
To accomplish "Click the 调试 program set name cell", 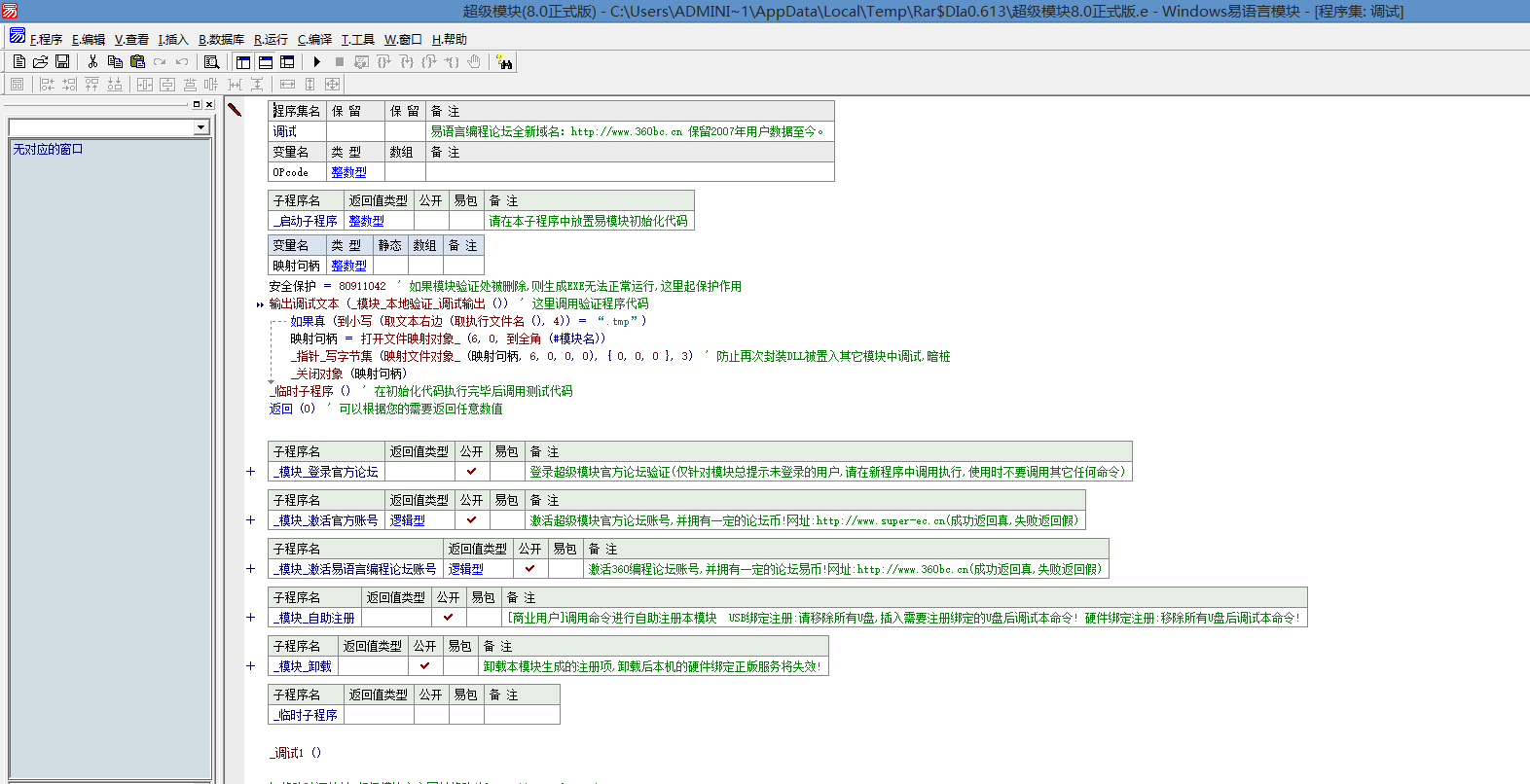I will [297, 131].
